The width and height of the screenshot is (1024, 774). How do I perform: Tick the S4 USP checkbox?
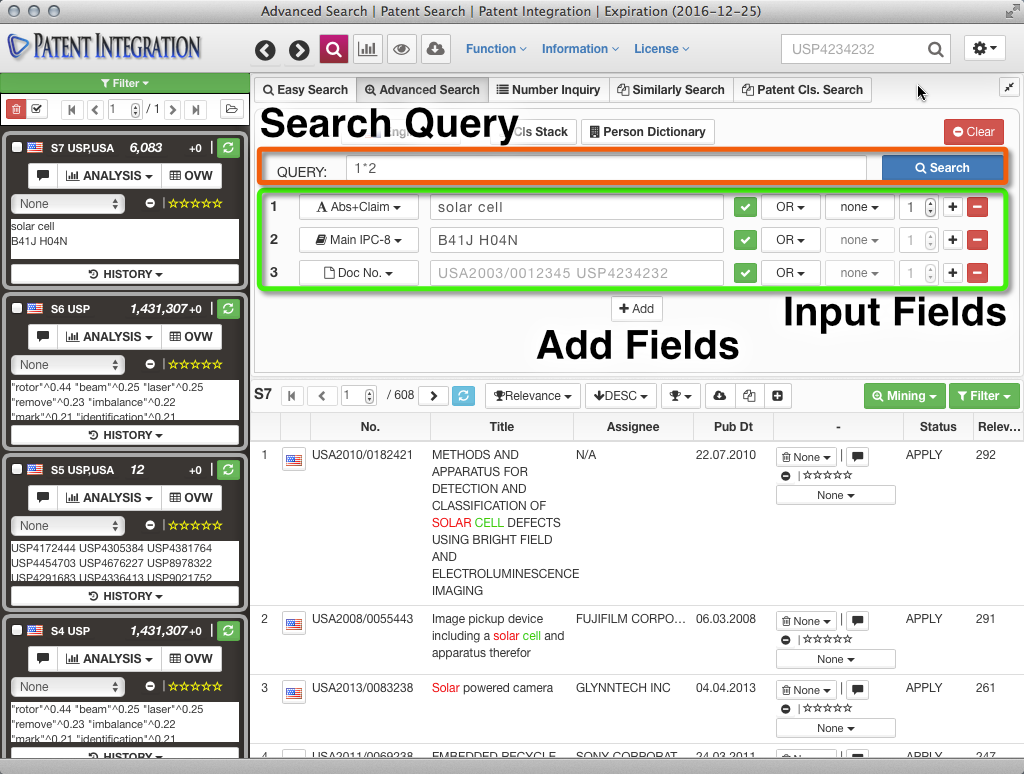(17, 630)
